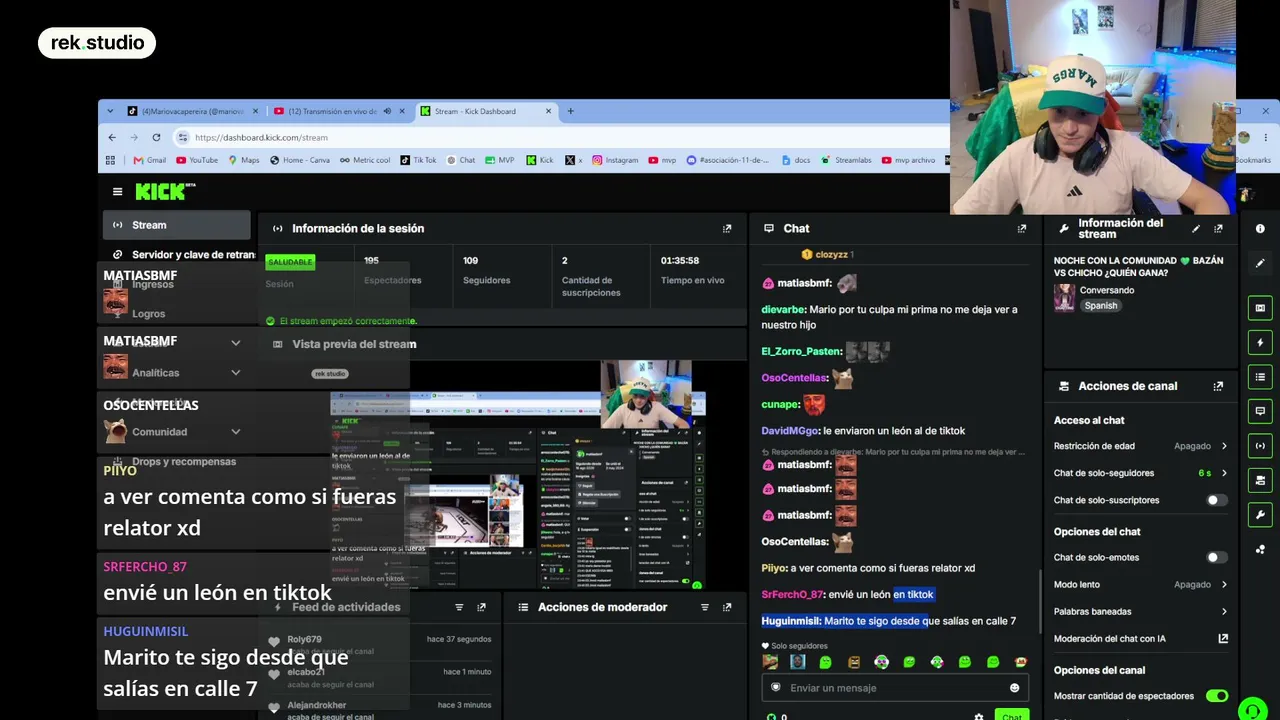Click the stream preview icon in right rail
Screen dimensions: 1280x720
[x=1260, y=308]
